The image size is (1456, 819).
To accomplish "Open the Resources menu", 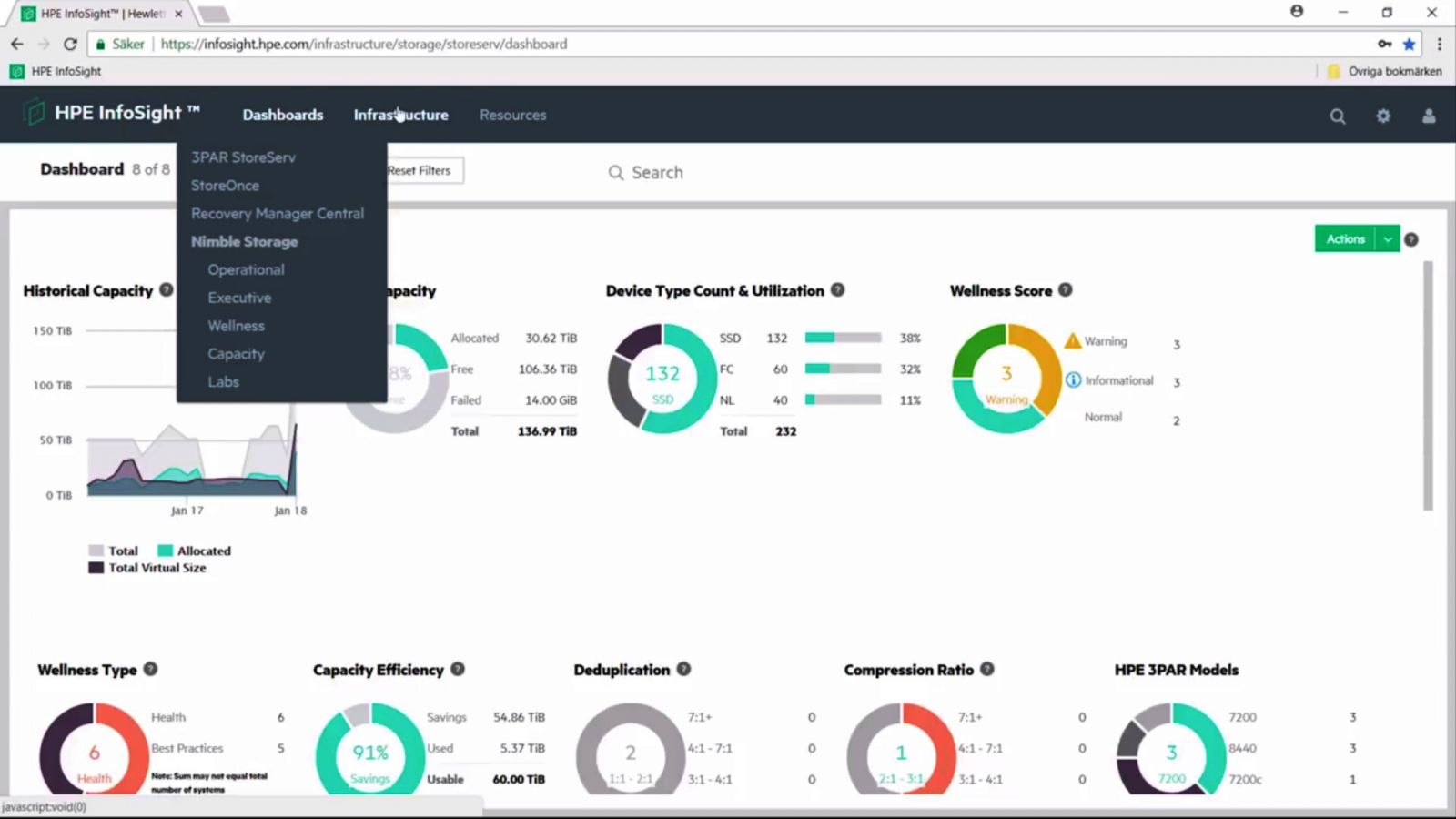I will 512,115.
